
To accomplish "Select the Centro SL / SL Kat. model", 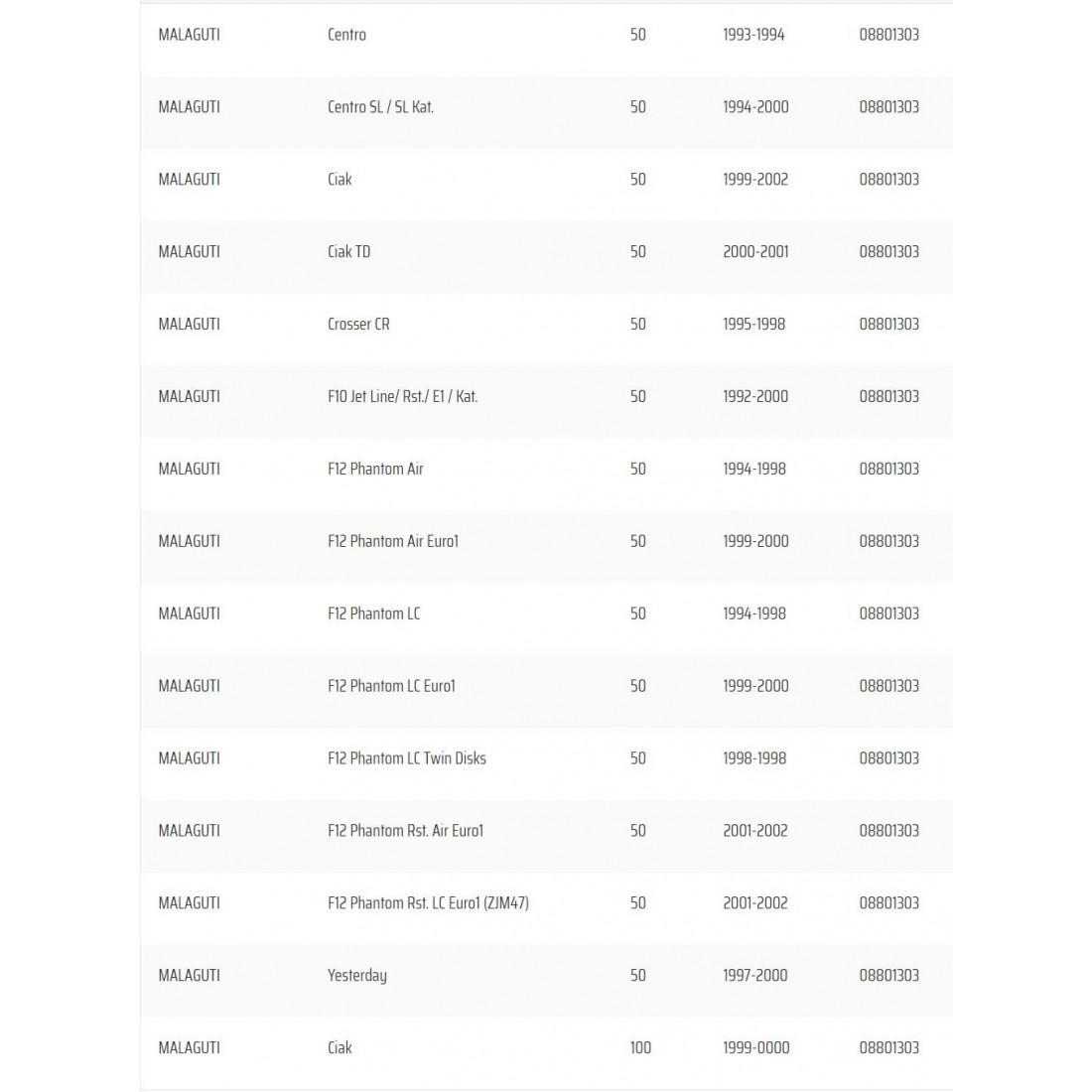I will coord(380,106).
